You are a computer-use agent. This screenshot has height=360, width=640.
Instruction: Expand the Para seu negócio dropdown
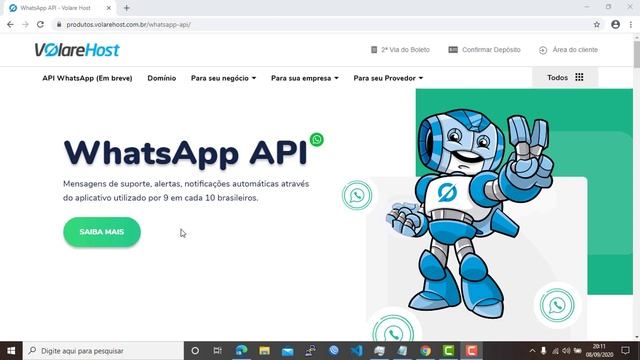pos(223,78)
